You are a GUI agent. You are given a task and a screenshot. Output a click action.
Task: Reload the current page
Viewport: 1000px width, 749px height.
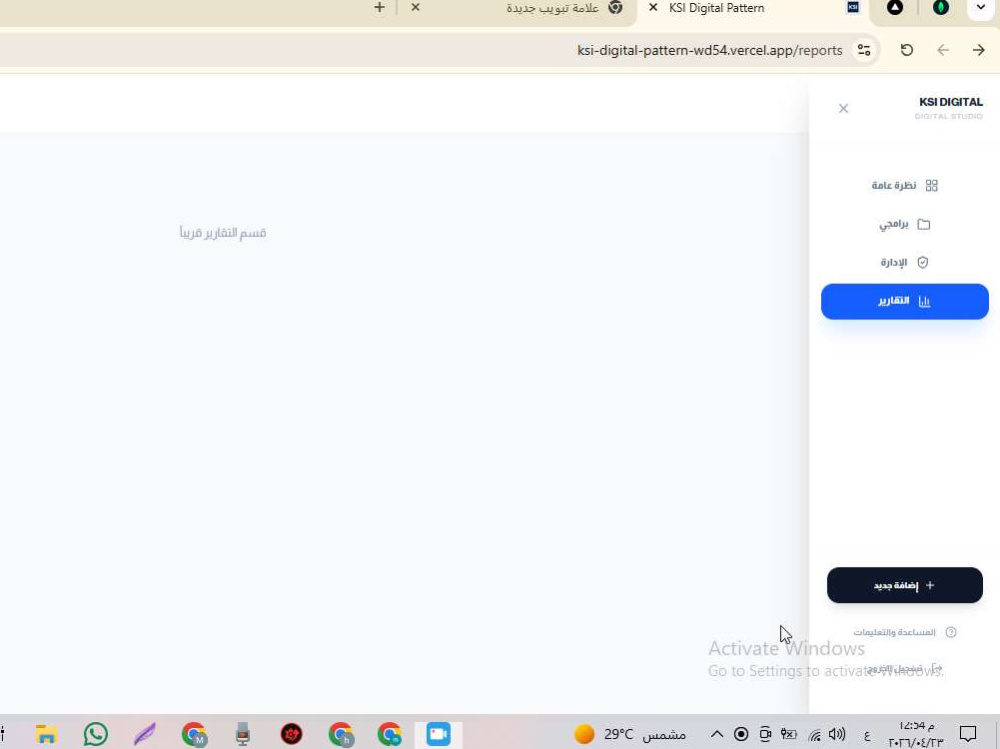(906, 50)
